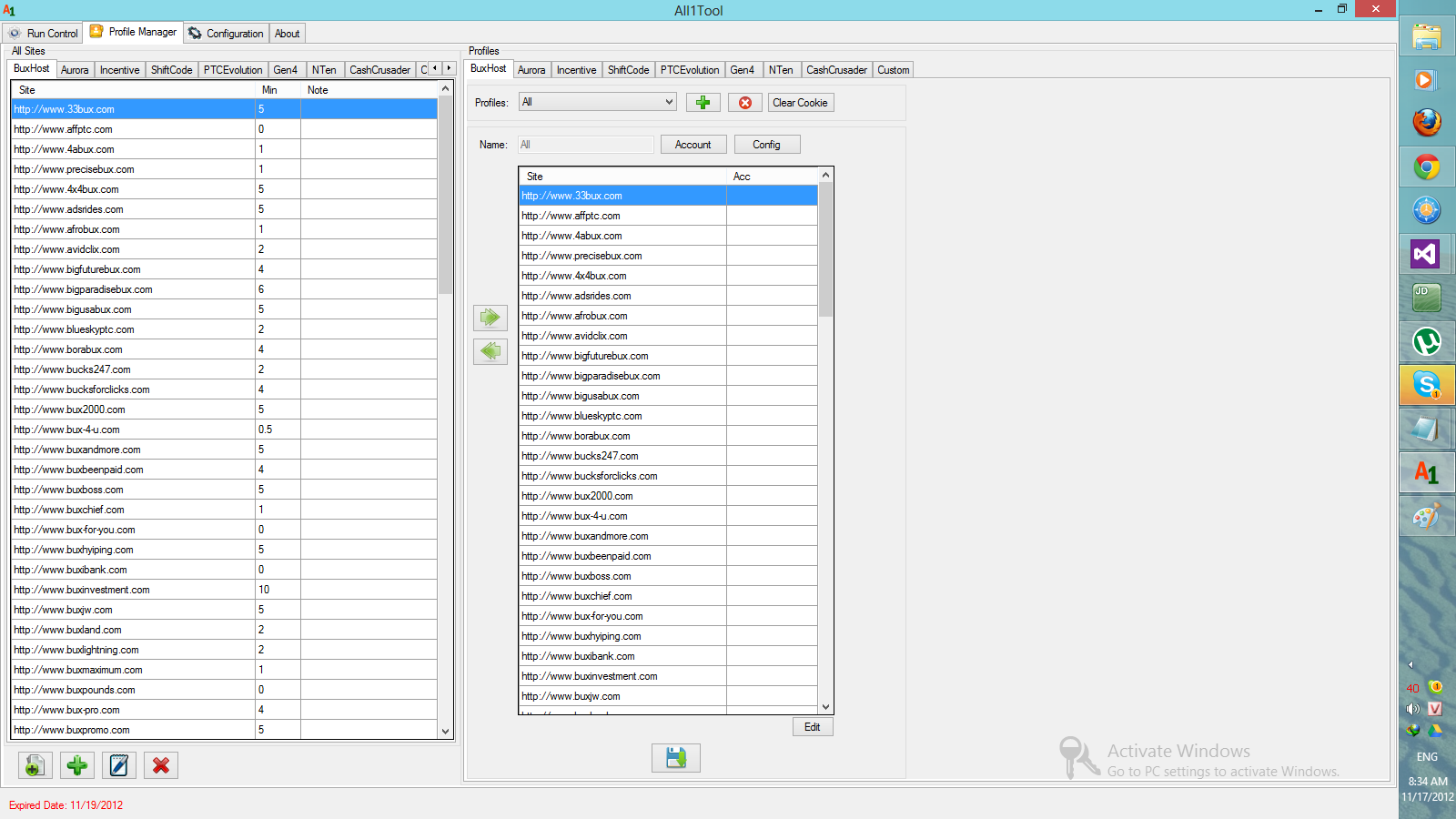
Task: Click the green right arrow to add site
Action: pyautogui.click(x=490, y=318)
